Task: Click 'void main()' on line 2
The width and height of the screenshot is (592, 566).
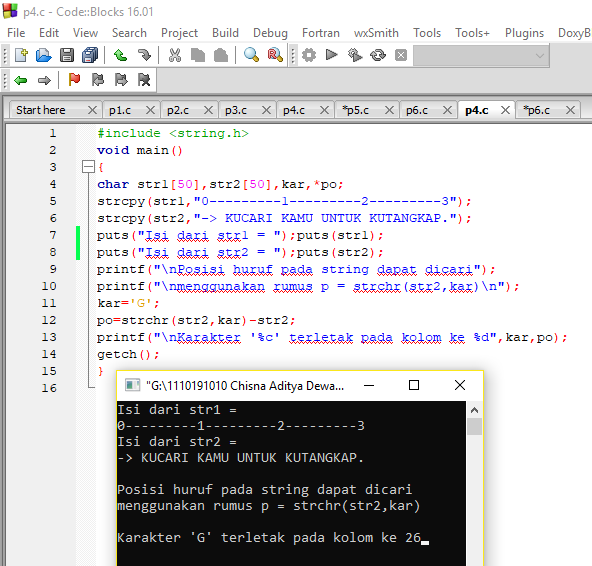Action: coord(140,150)
